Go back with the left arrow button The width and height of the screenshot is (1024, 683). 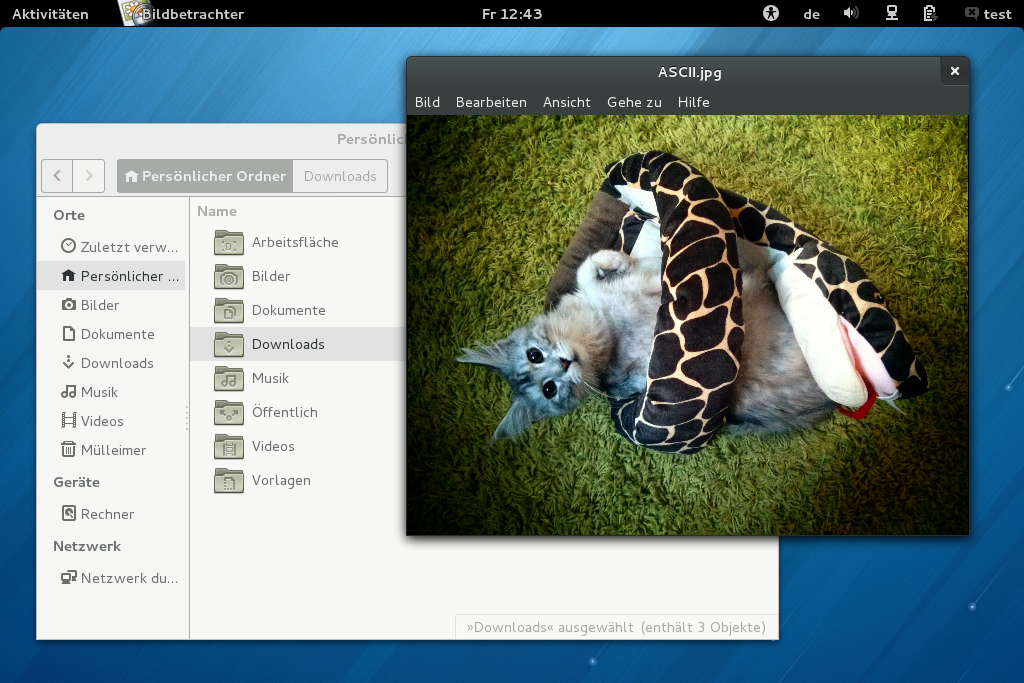tap(57, 176)
